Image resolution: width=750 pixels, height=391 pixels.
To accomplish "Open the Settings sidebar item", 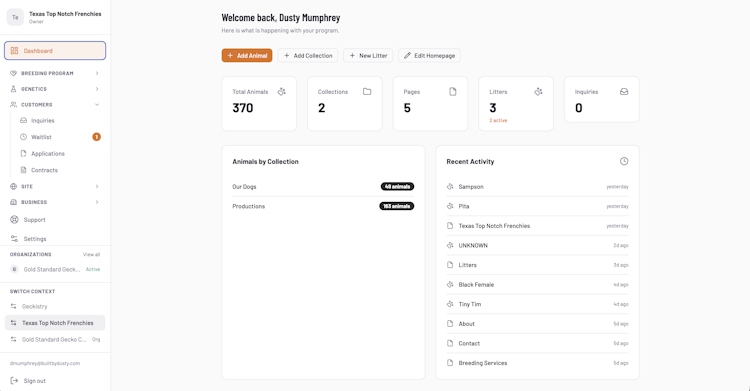I will [x=55, y=239].
